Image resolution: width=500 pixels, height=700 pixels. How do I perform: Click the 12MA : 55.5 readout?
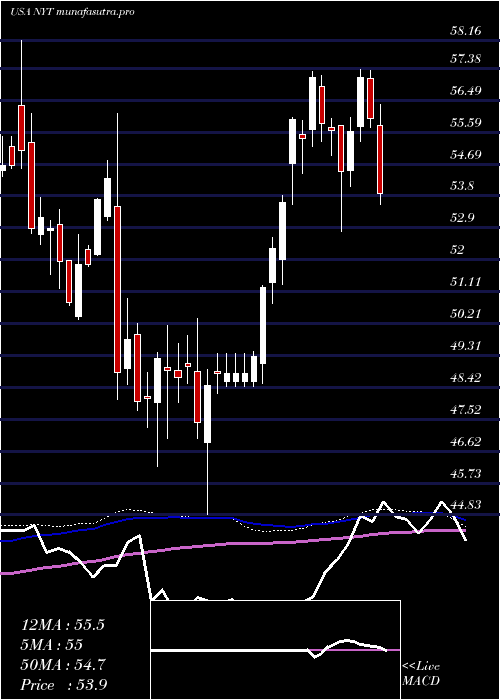pos(63,625)
